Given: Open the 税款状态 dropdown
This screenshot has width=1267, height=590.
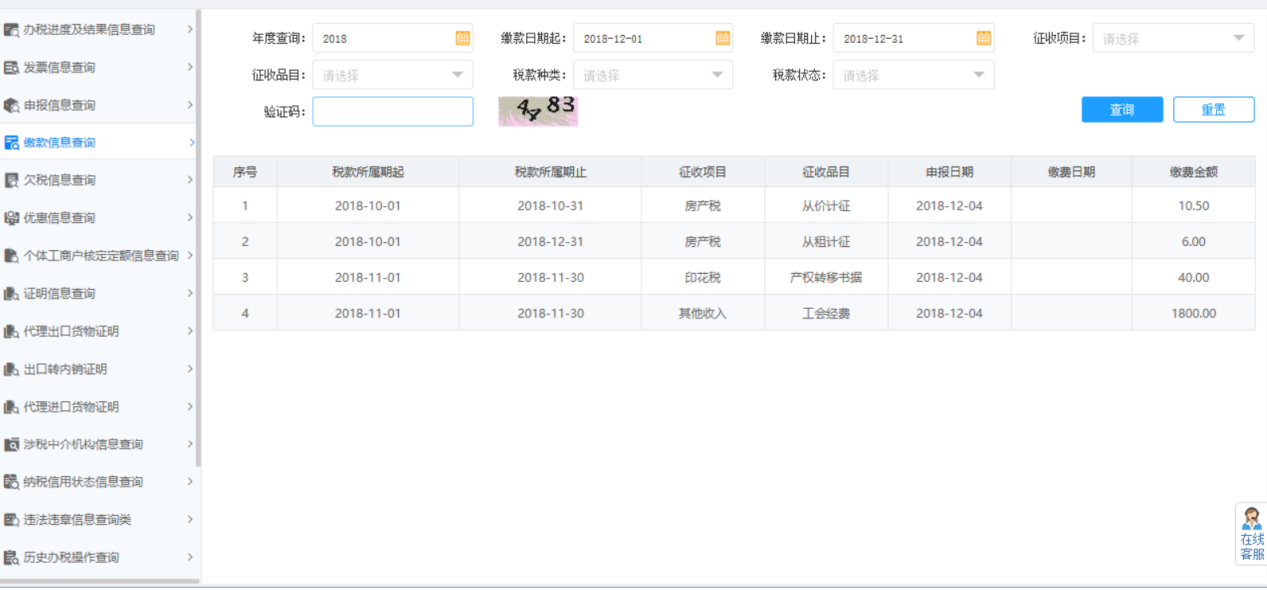Looking at the screenshot, I should point(914,75).
